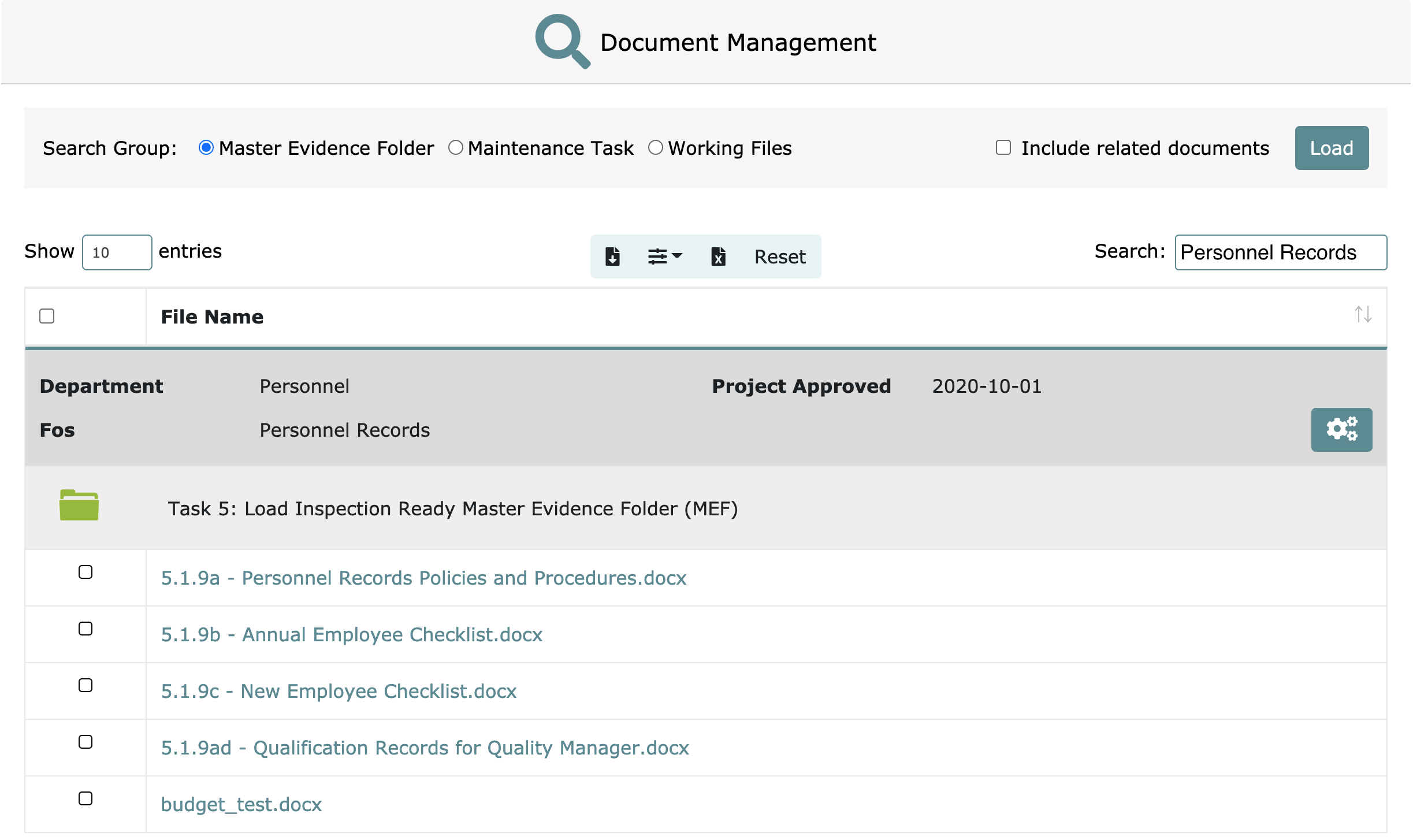Open the column filter sliders dropdown
Screen dimensions: 1413x840
click(x=664, y=256)
